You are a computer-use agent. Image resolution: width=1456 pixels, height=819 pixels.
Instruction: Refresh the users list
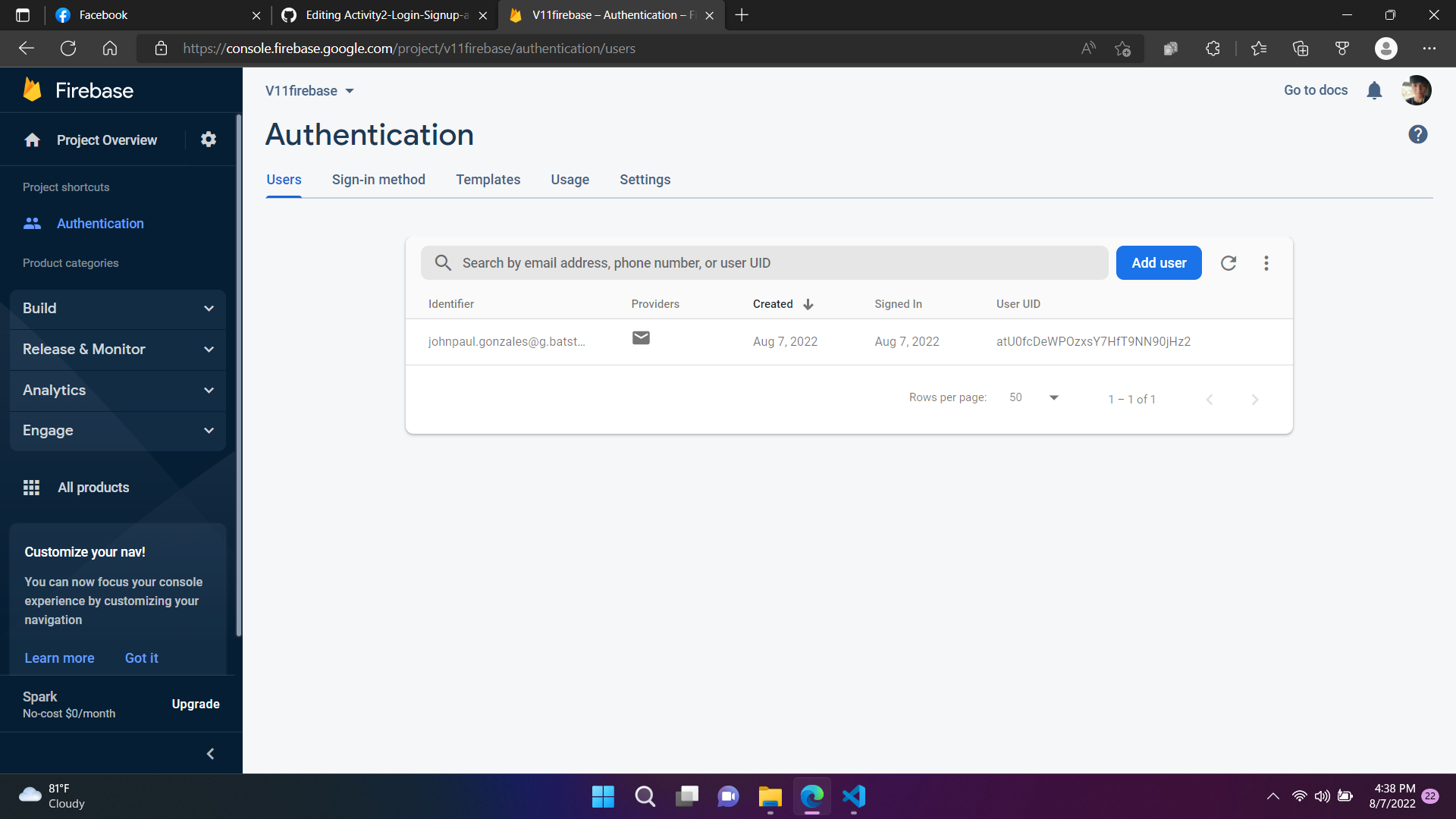(x=1228, y=262)
